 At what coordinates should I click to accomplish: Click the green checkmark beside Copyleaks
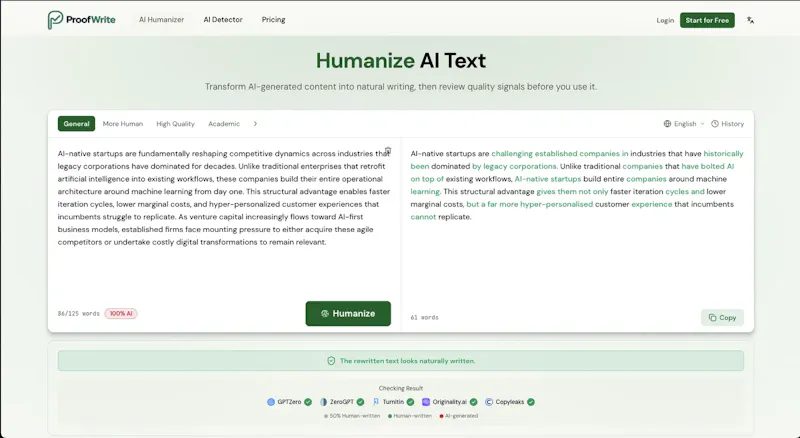[531, 402]
